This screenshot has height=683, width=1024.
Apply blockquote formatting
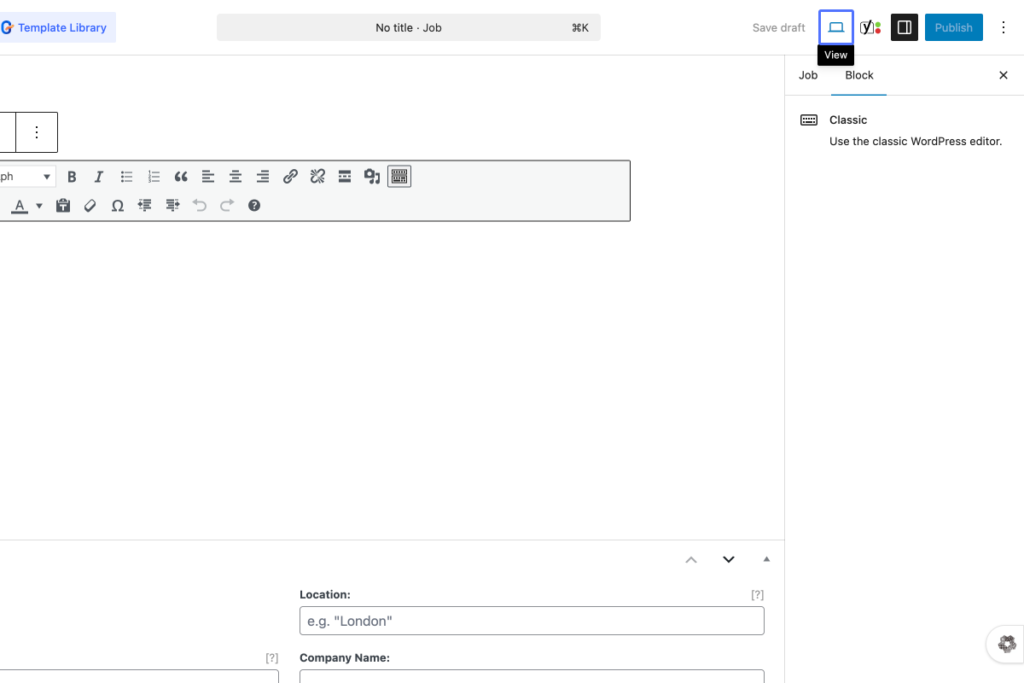pos(181,176)
